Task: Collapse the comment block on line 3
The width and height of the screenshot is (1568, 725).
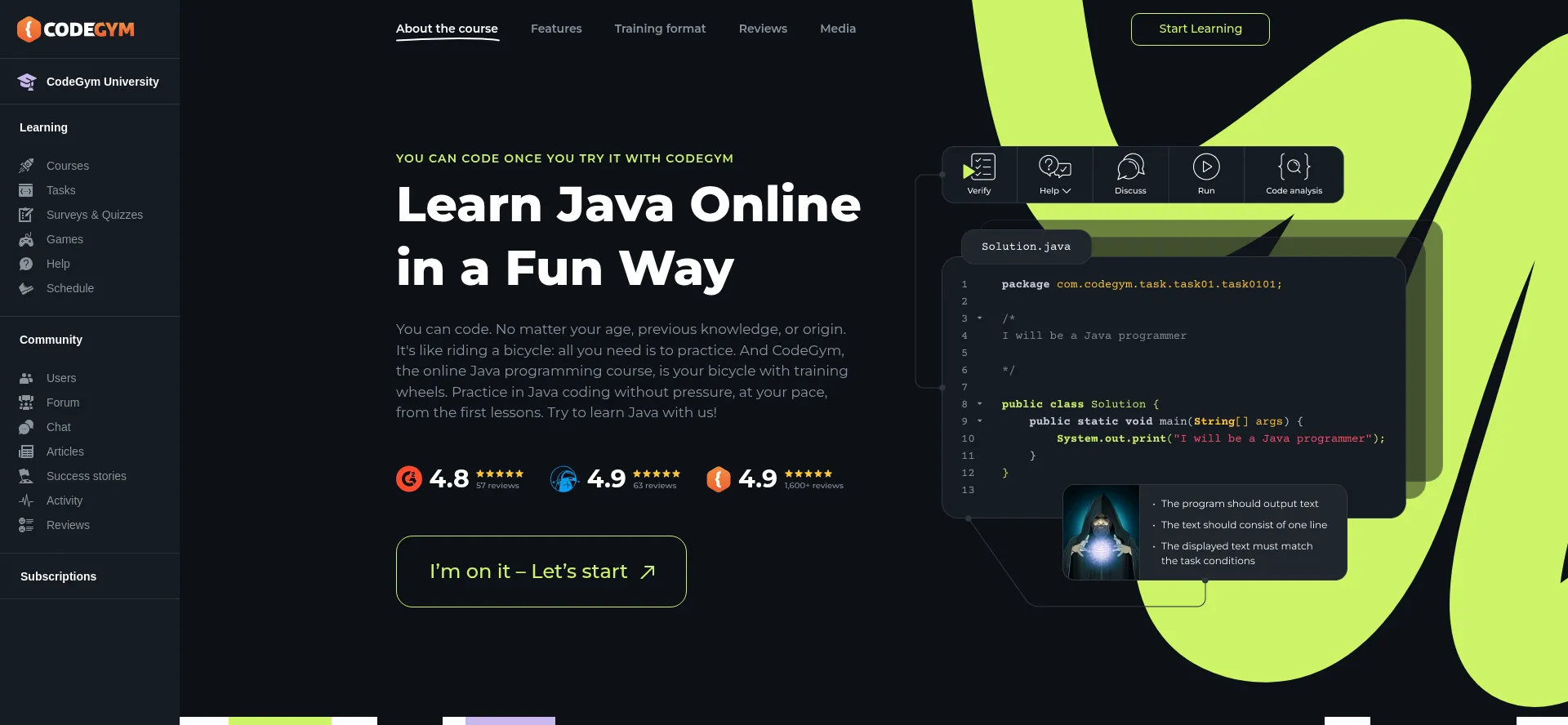Action: coord(979,318)
